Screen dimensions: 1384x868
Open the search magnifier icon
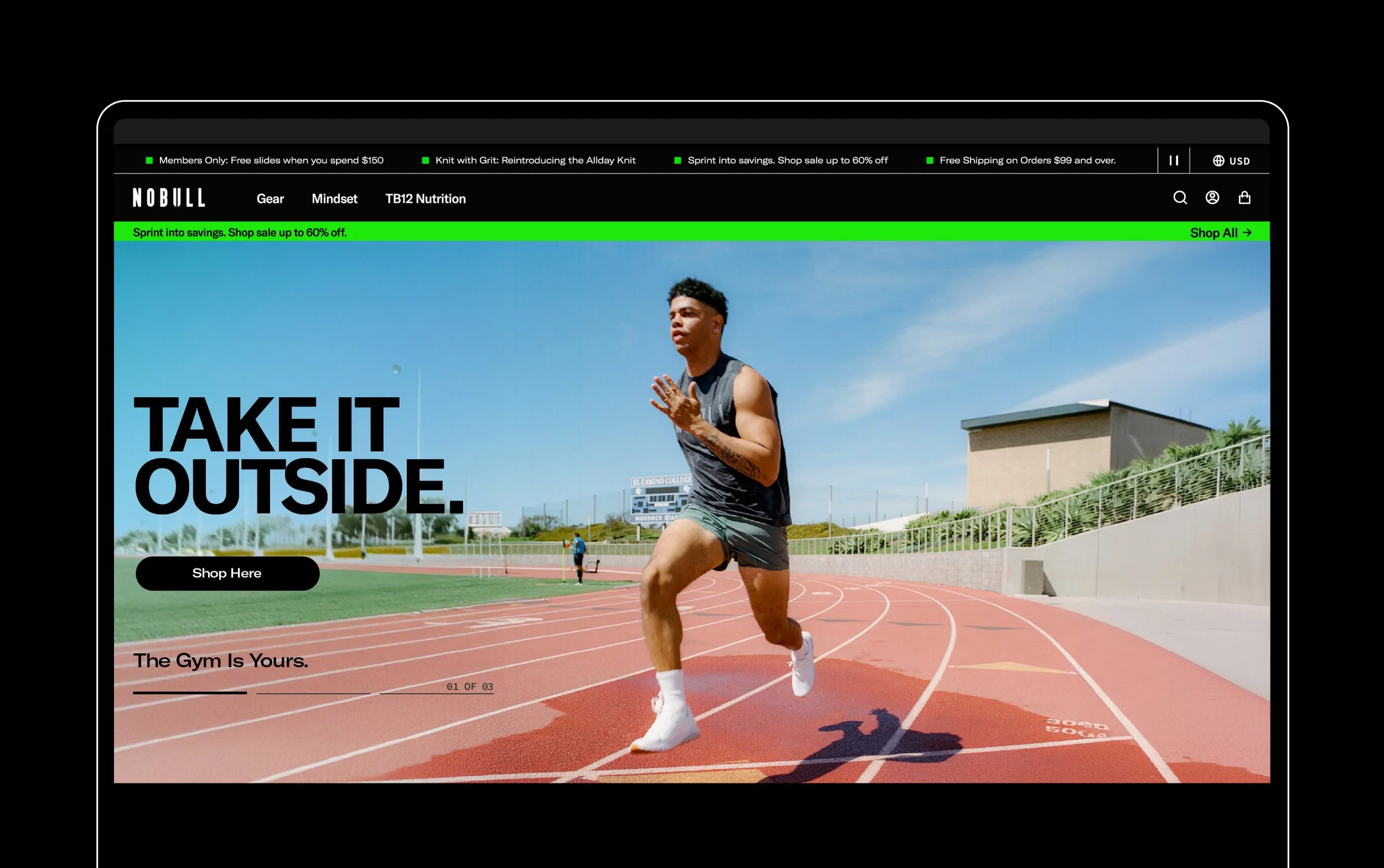1180,198
